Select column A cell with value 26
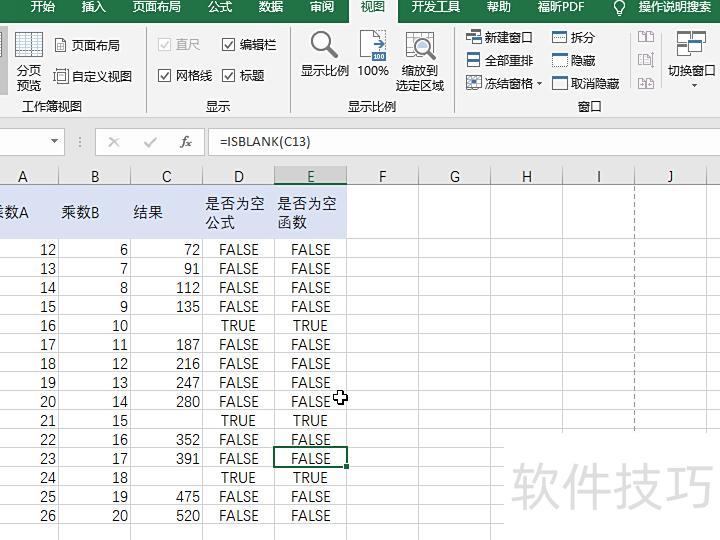The width and height of the screenshot is (720, 540). 29,515
